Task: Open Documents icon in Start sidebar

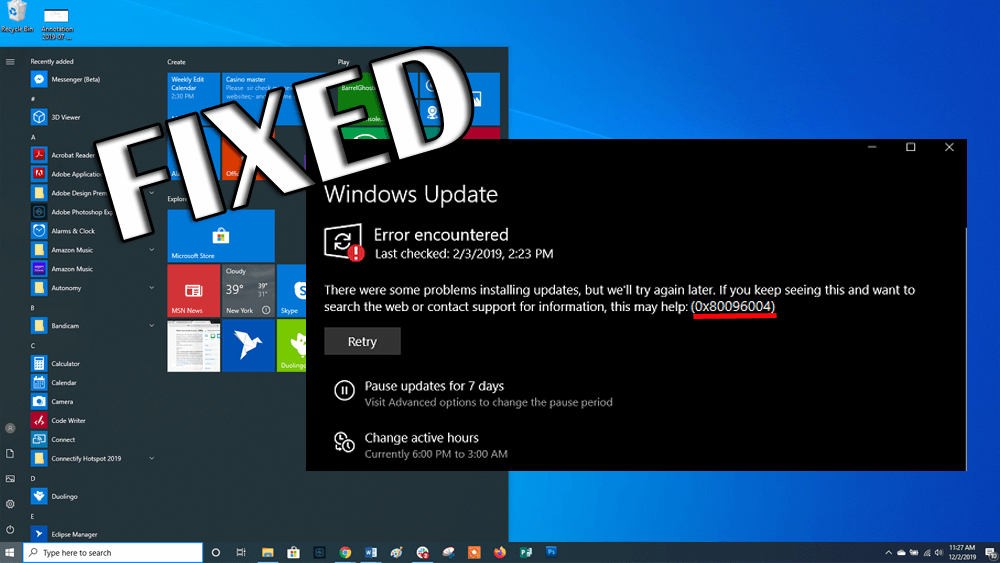Action: [x=10, y=453]
